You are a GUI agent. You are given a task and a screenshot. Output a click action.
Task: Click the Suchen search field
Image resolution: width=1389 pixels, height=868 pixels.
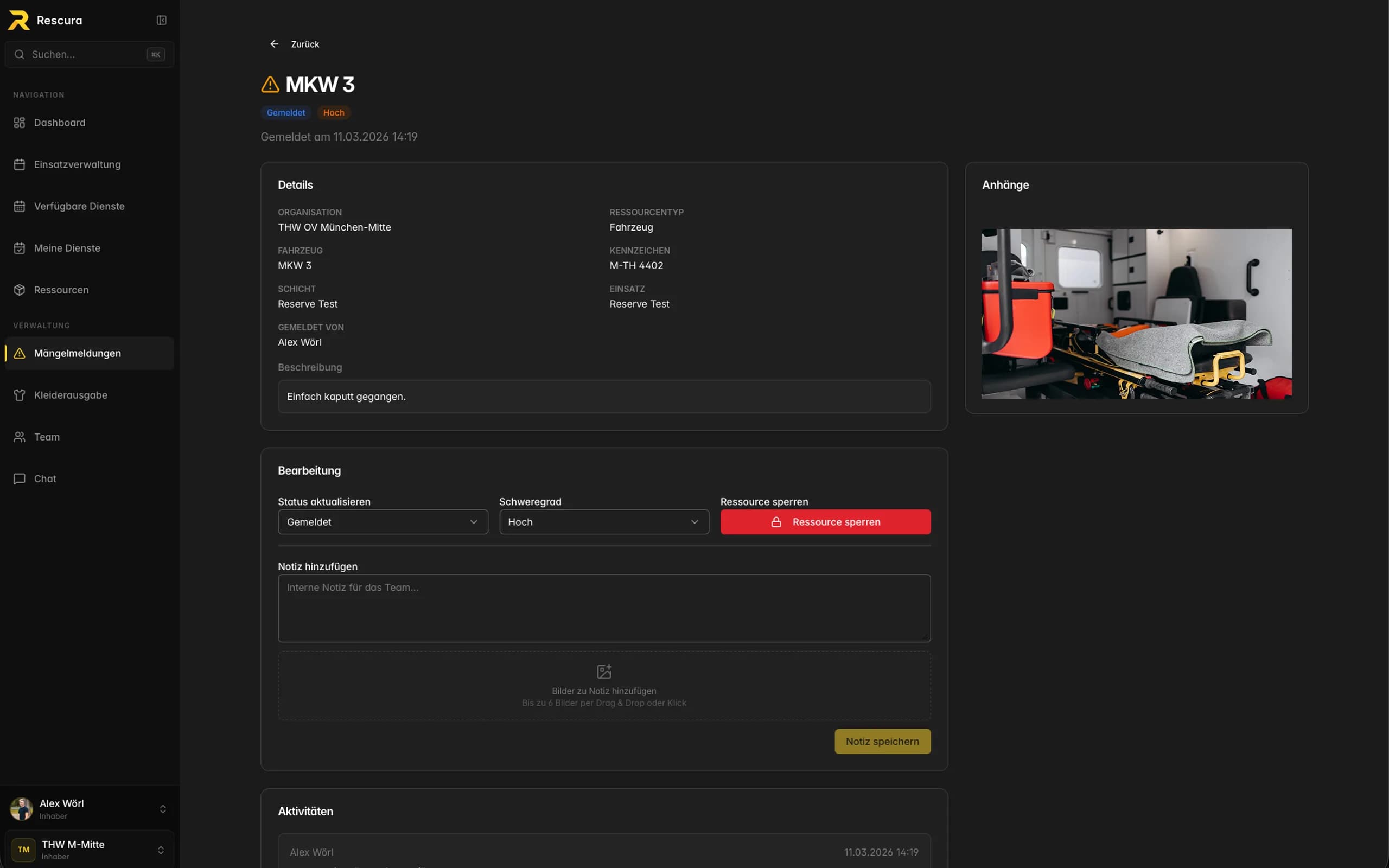[89, 54]
